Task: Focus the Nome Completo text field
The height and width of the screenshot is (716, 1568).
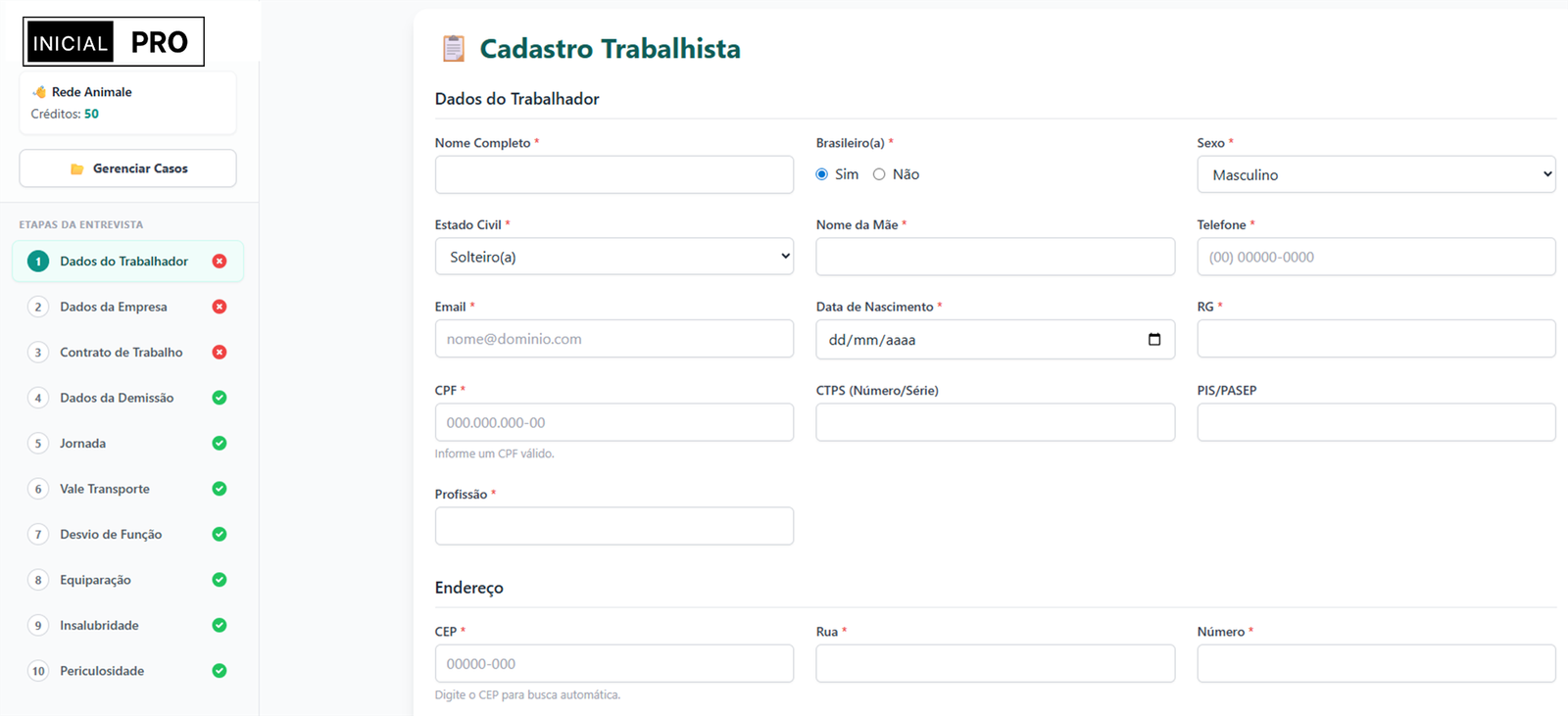Action: click(613, 174)
